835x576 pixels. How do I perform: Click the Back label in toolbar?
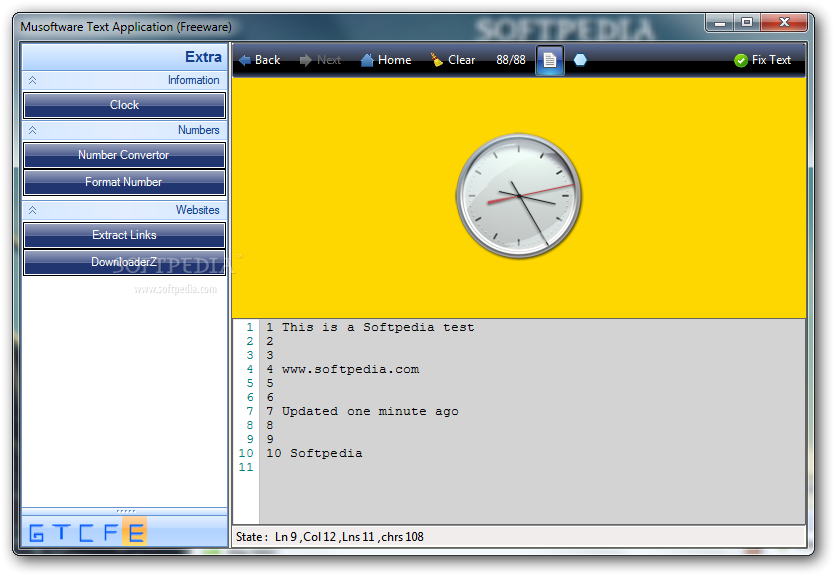tap(267, 60)
